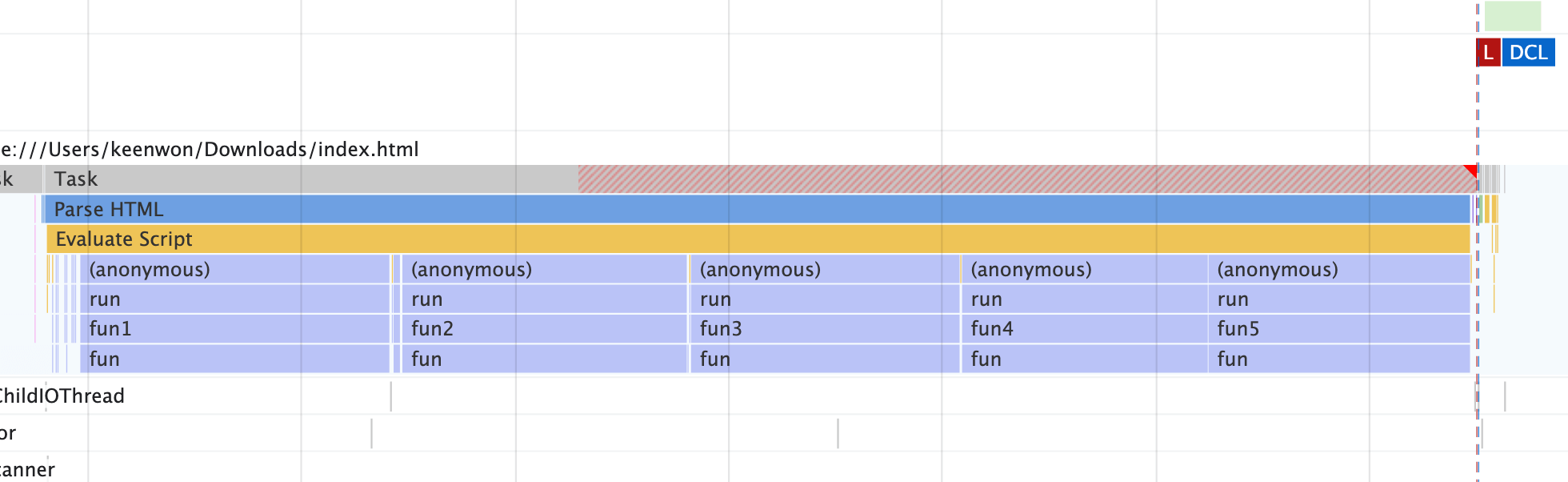Click the (anonymous) block above fun3's run
The image size is (1568, 482).
click(824, 270)
